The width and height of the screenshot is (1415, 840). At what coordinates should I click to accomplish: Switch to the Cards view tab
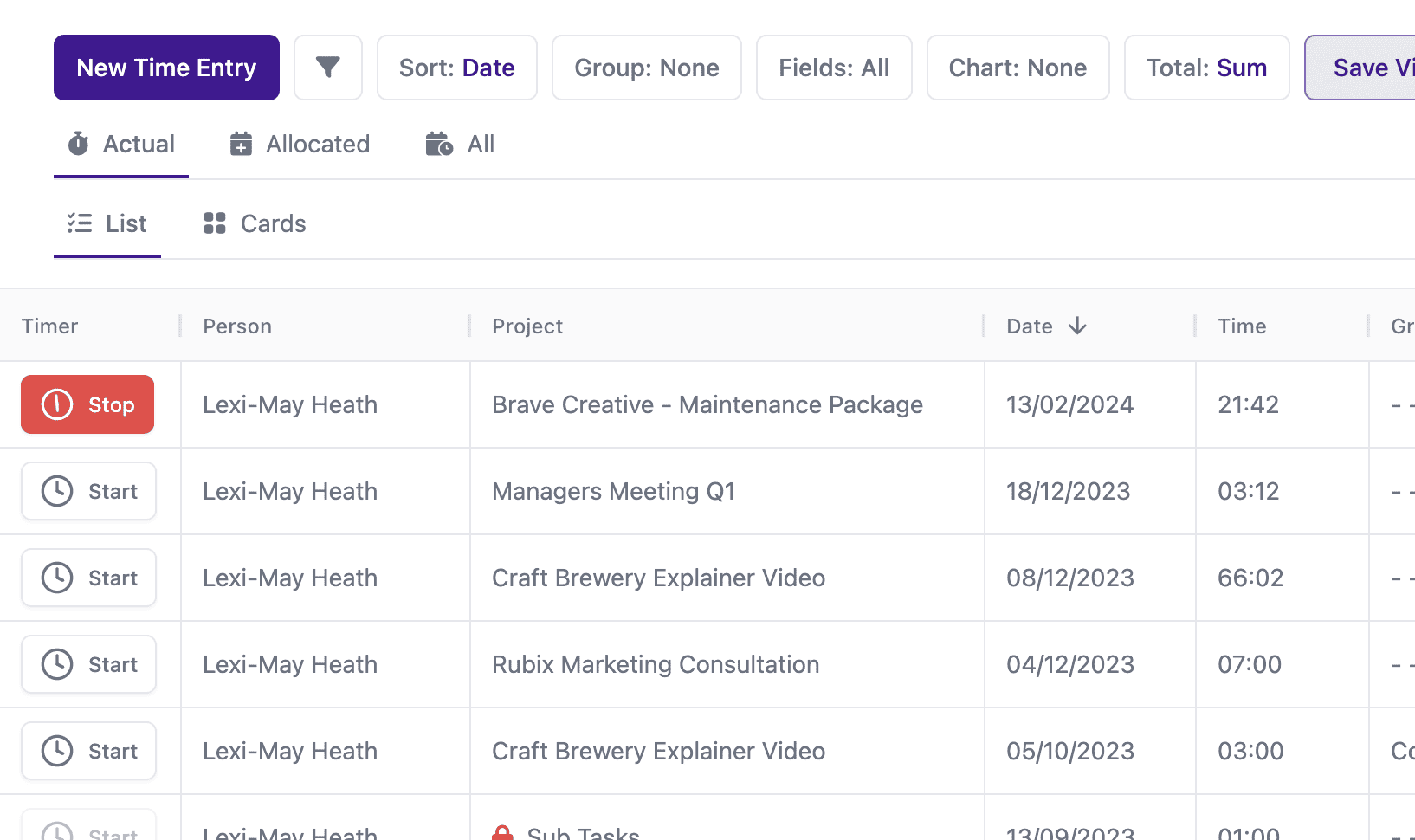[x=255, y=223]
